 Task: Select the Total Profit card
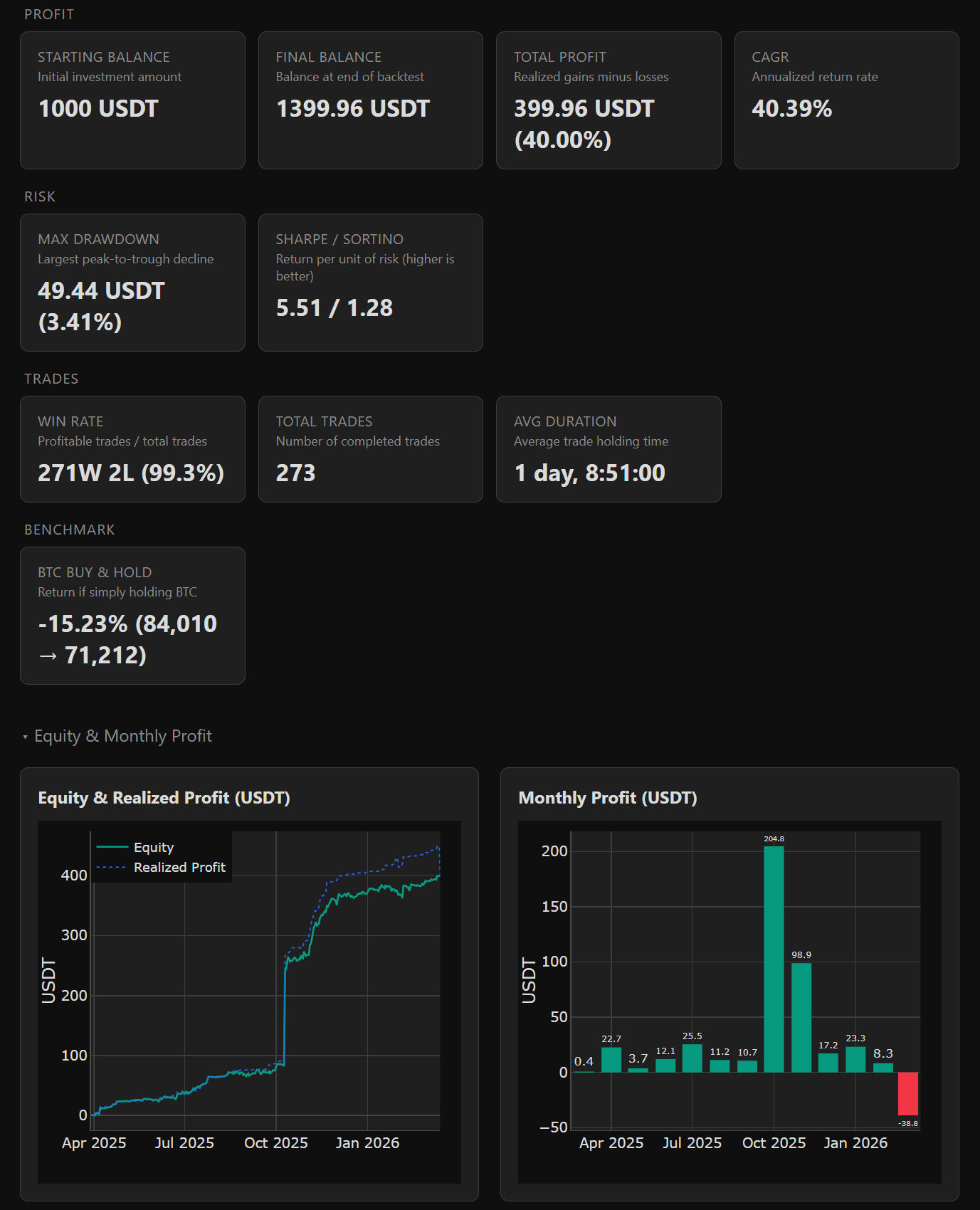608,100
